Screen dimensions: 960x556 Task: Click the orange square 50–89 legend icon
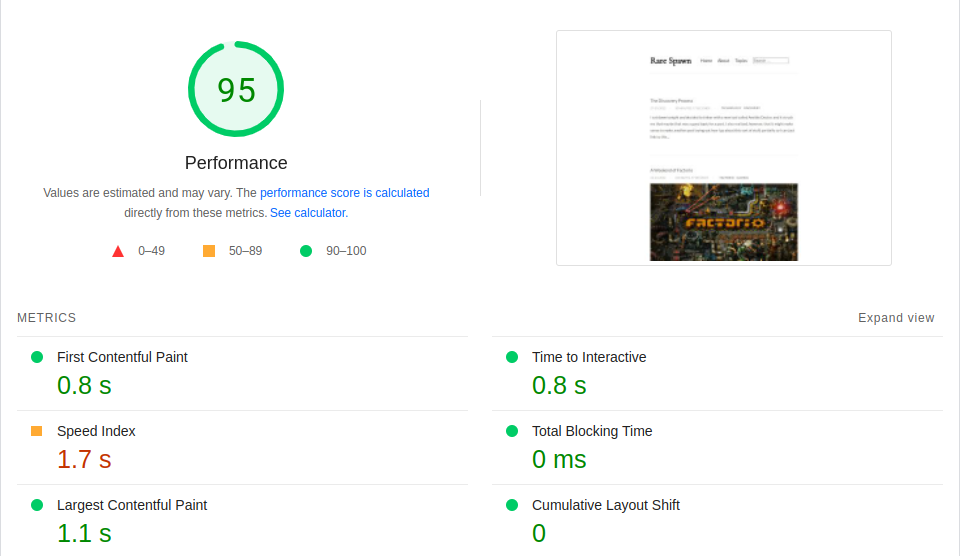(209, 251)
